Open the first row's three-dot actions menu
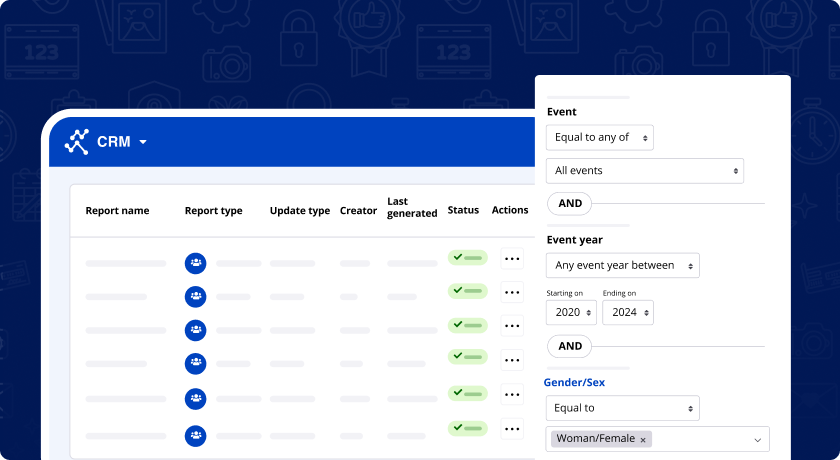840x460 pixels. 512,259
